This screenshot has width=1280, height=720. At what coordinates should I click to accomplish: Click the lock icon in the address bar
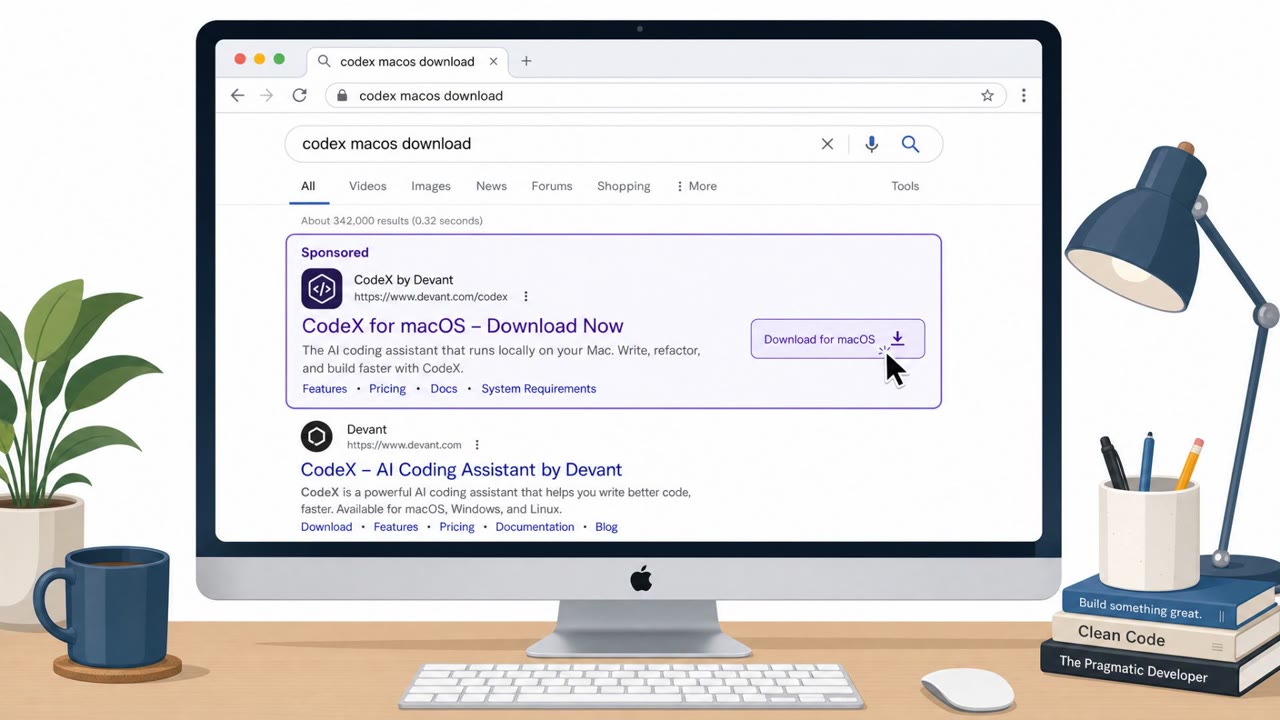tap(342, 96)
